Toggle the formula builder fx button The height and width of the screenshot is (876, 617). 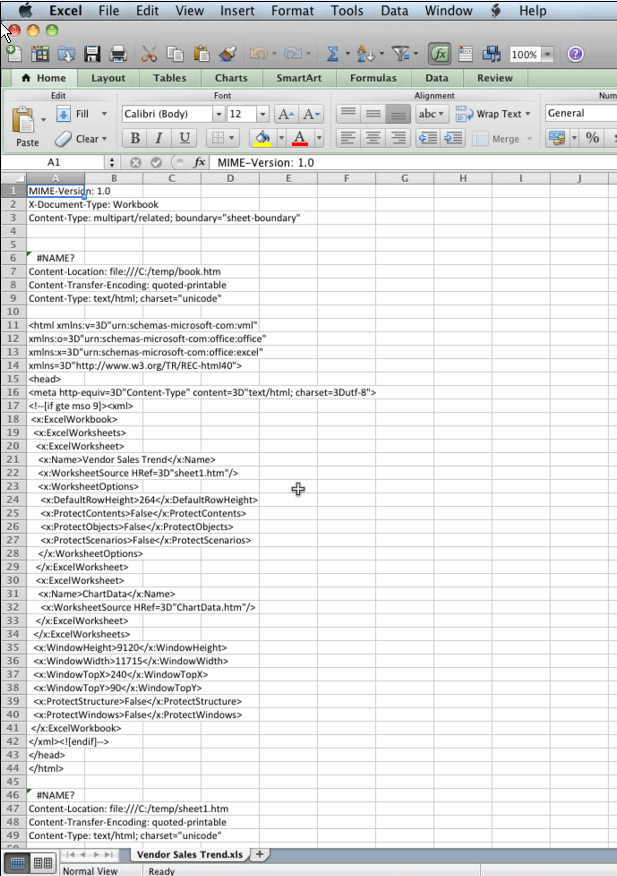pyautogui.click(x=440, y=54)
